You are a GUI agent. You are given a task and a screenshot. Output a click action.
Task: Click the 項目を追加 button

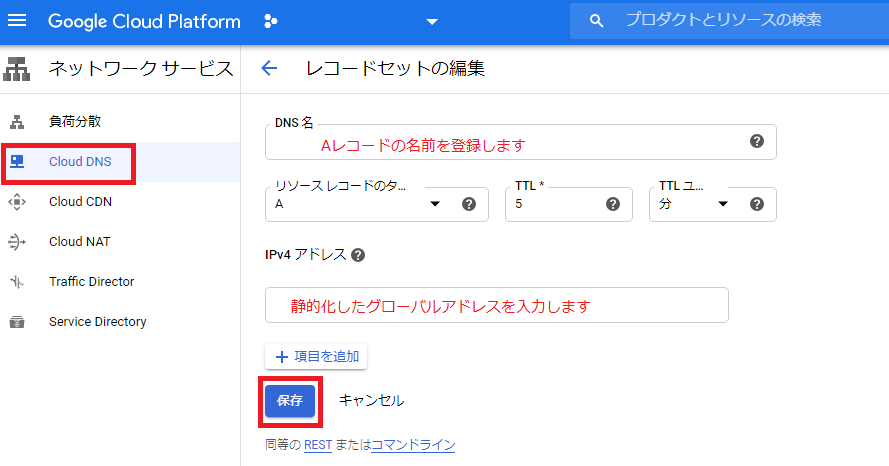[x=316, y=357]
